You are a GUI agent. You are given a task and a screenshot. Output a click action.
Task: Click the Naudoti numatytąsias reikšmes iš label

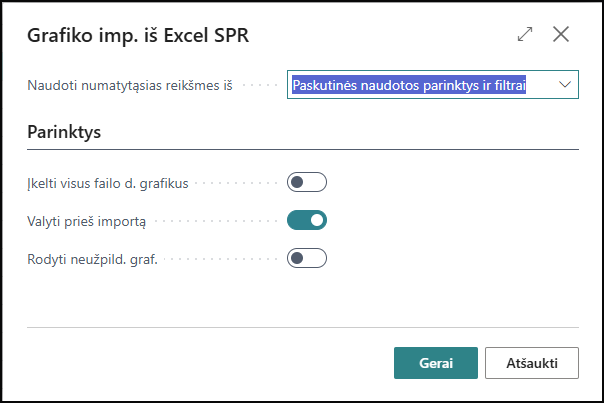click(130, 85)
